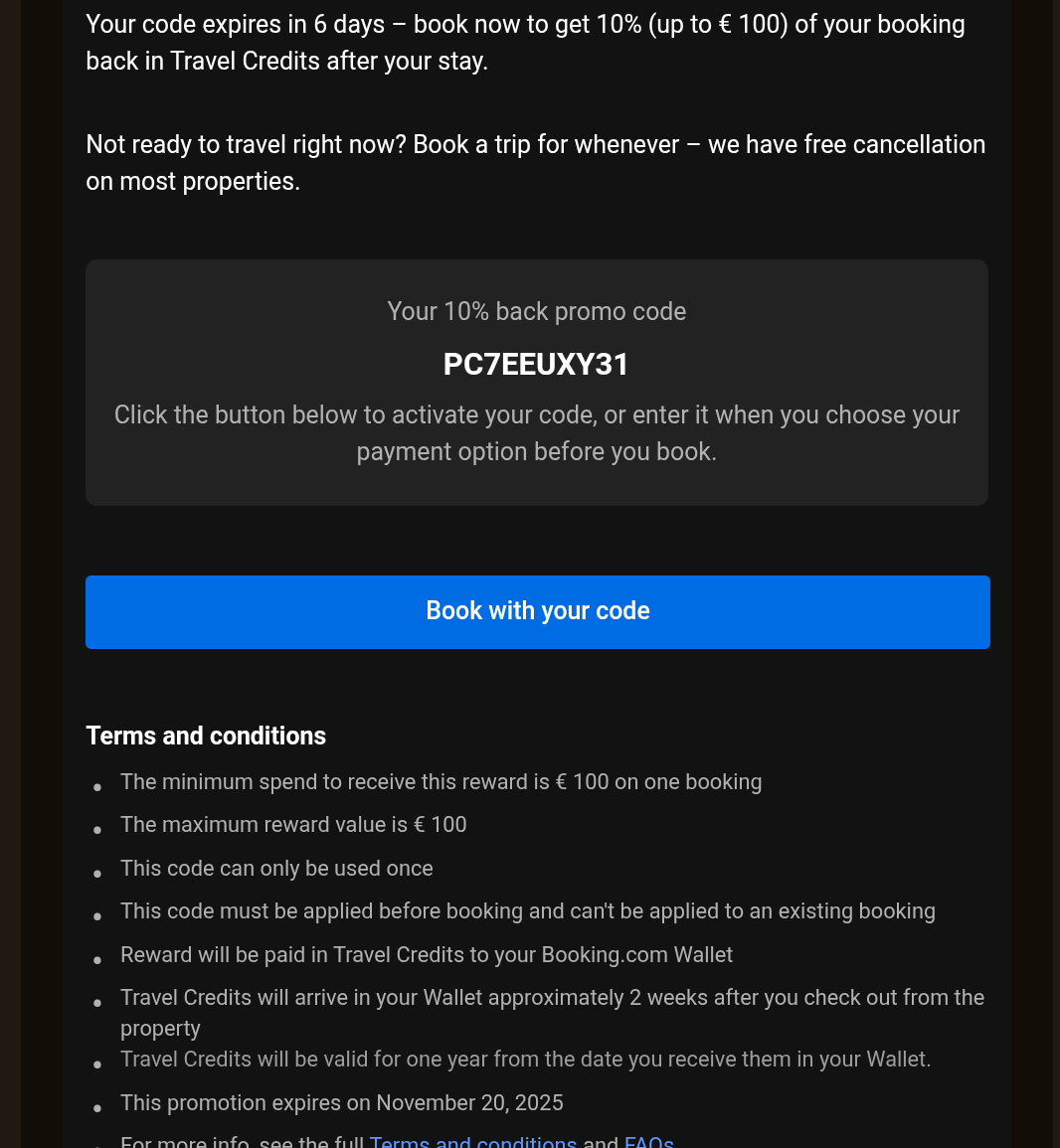The height and width of the screenshot is (1148, 1060).
Task: Click the 'applied before booking' condition line
Action: point(527,911)
